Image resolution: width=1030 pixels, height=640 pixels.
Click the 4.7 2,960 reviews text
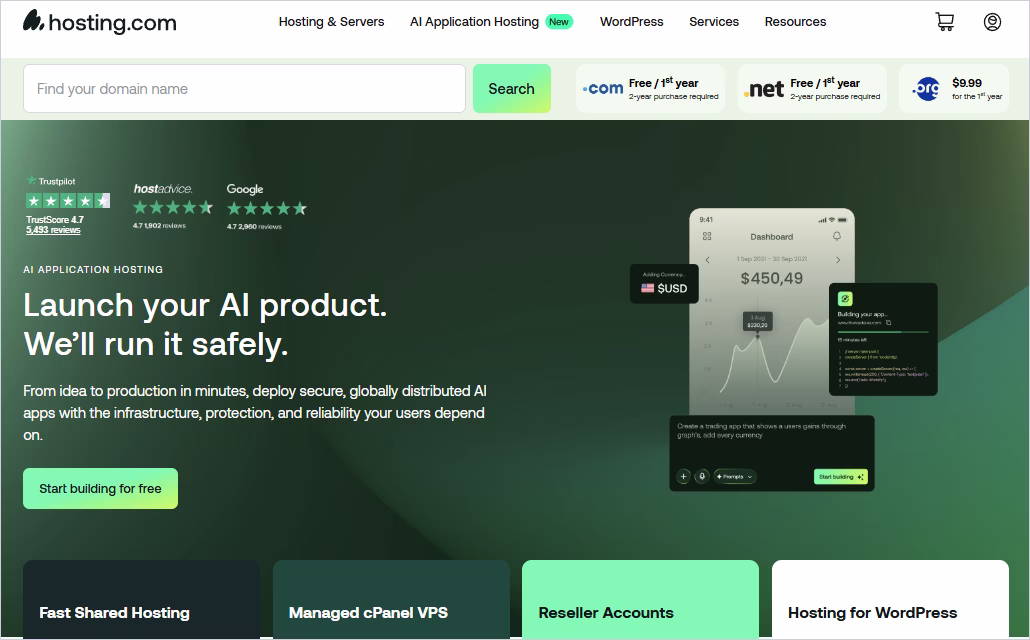click(254, 227)
